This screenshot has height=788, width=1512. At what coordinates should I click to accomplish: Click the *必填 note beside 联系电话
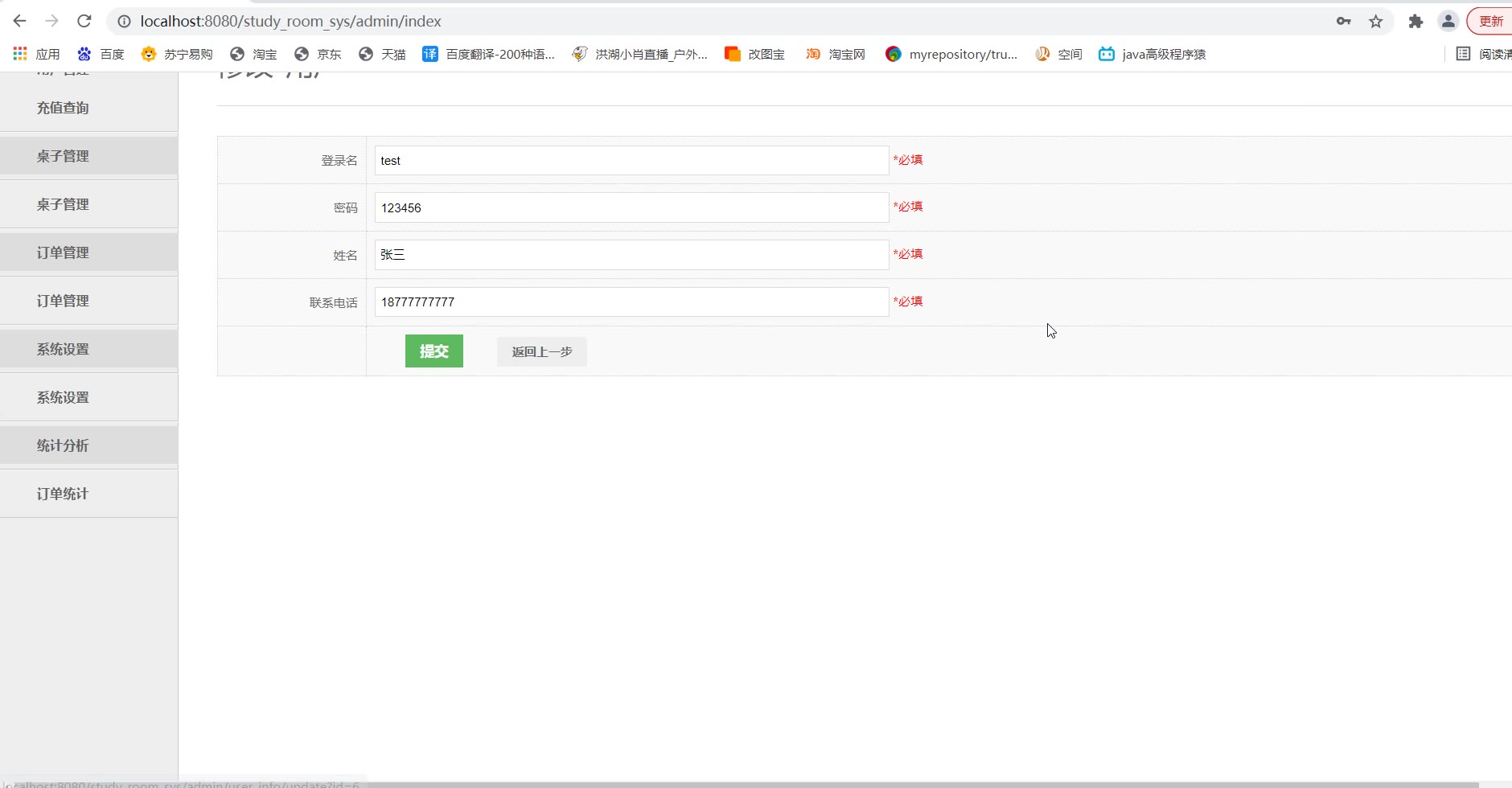(x=908, y=302)
